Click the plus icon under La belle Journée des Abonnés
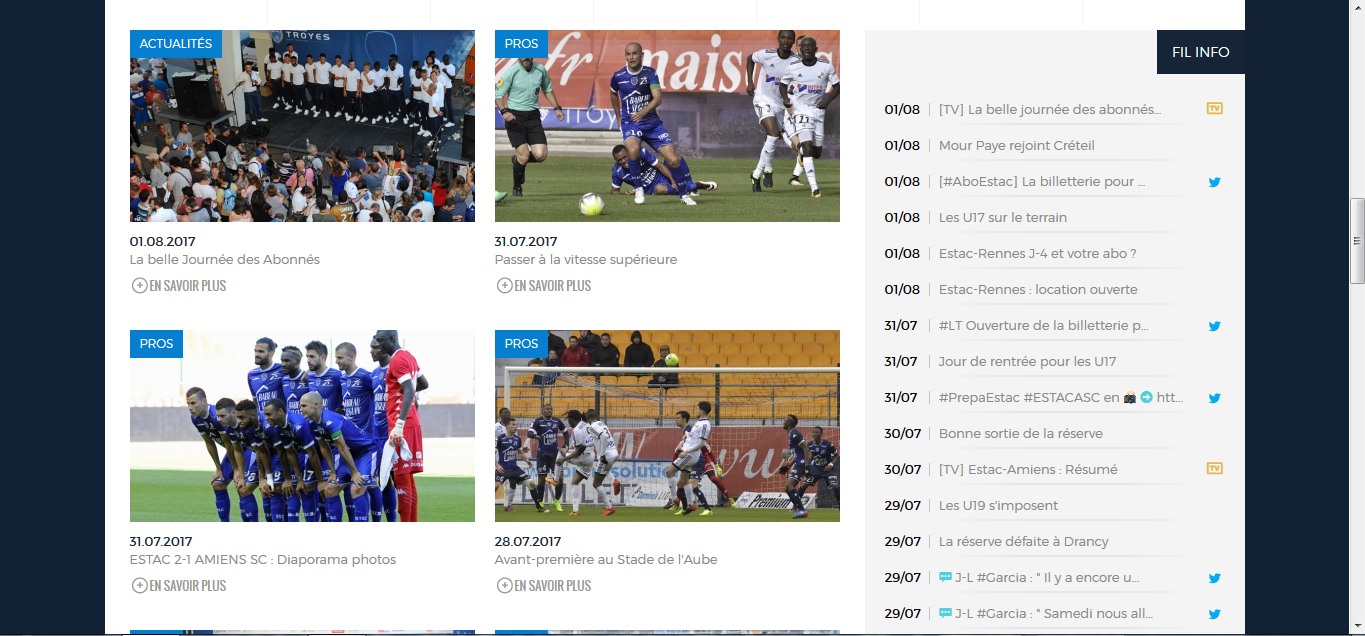This screenshot has height=636, width=1365. tap(140, 285)
